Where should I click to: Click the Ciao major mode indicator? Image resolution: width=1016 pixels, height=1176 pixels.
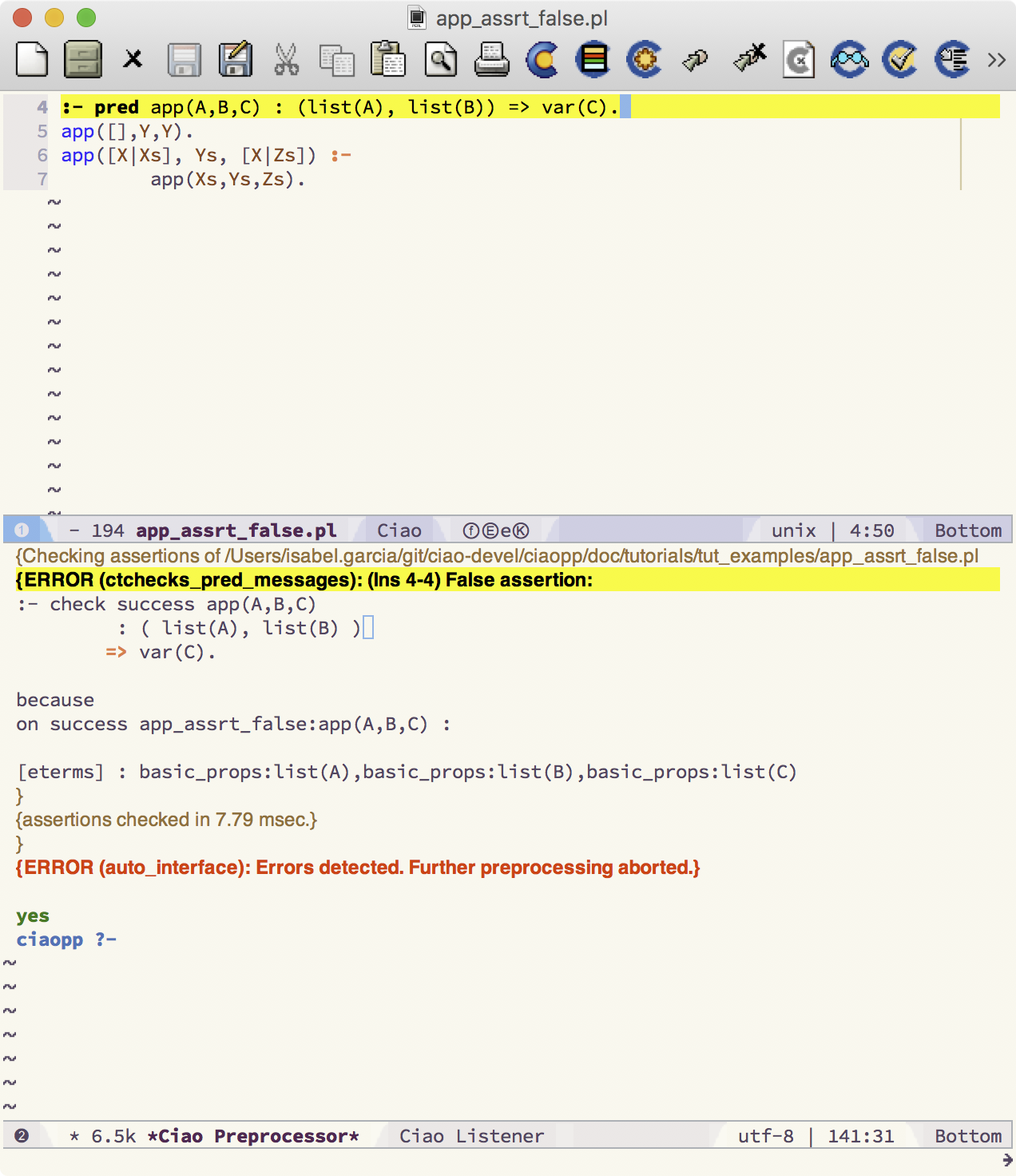pyautogui.click(x=399, y=530)
